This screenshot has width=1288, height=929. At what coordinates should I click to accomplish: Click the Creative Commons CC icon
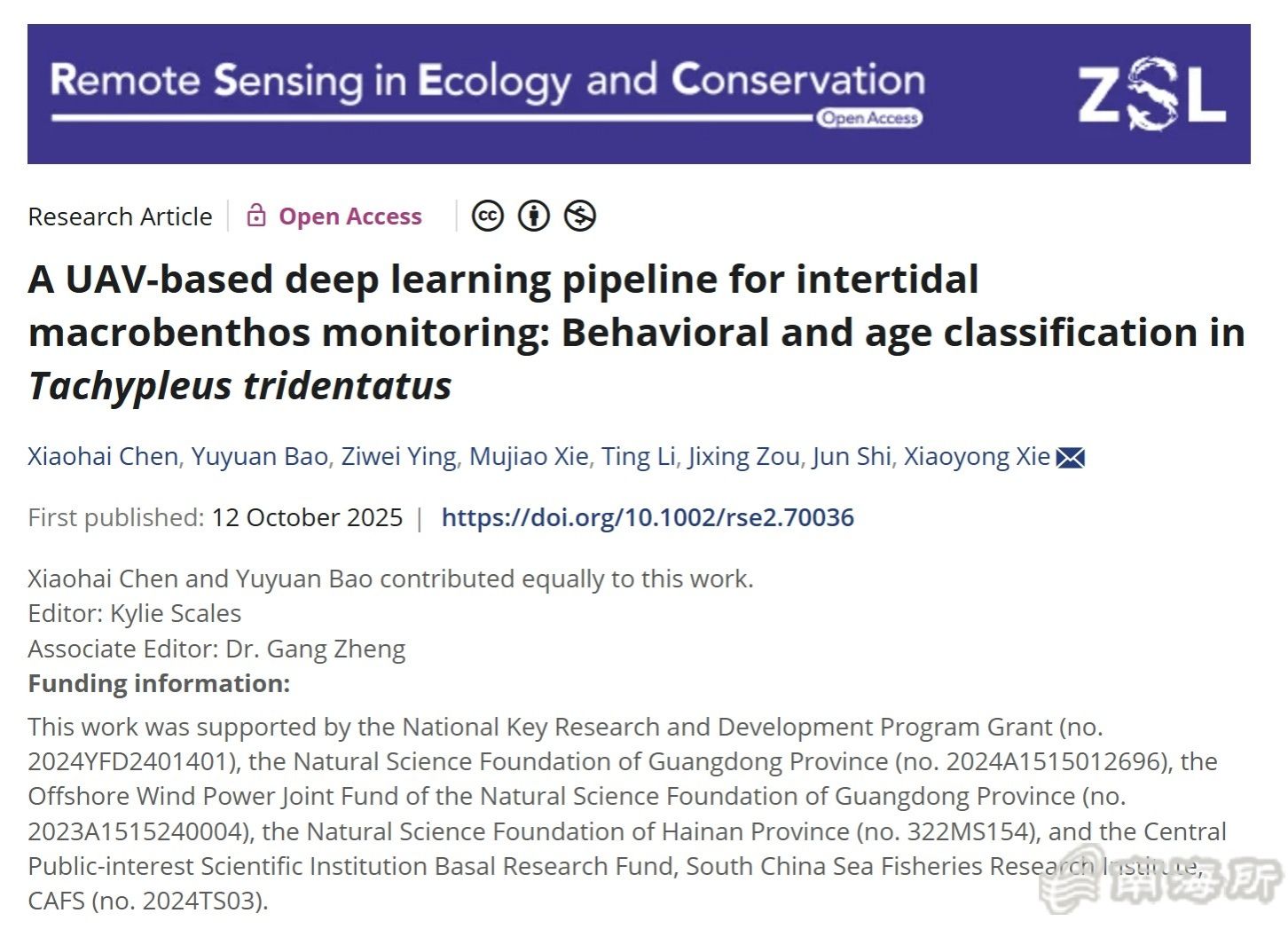487,216
